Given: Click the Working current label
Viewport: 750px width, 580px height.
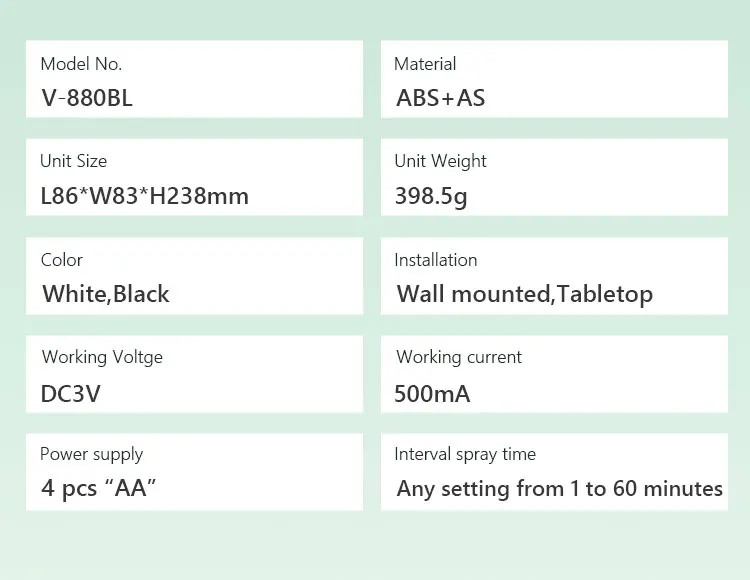Looking at the screenshot, I should tap(459, 357).
